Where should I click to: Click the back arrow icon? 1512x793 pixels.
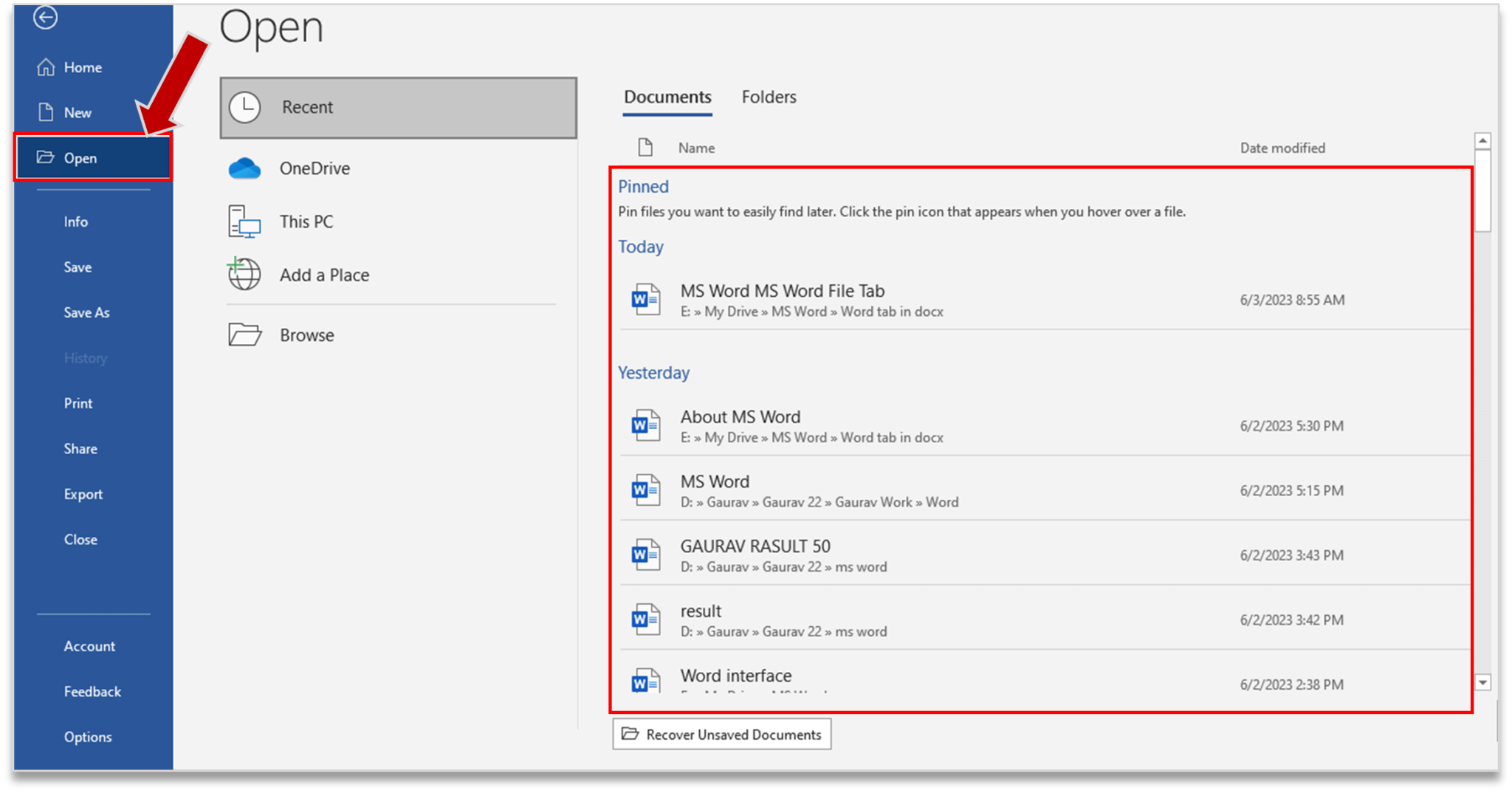pos(45,17)
